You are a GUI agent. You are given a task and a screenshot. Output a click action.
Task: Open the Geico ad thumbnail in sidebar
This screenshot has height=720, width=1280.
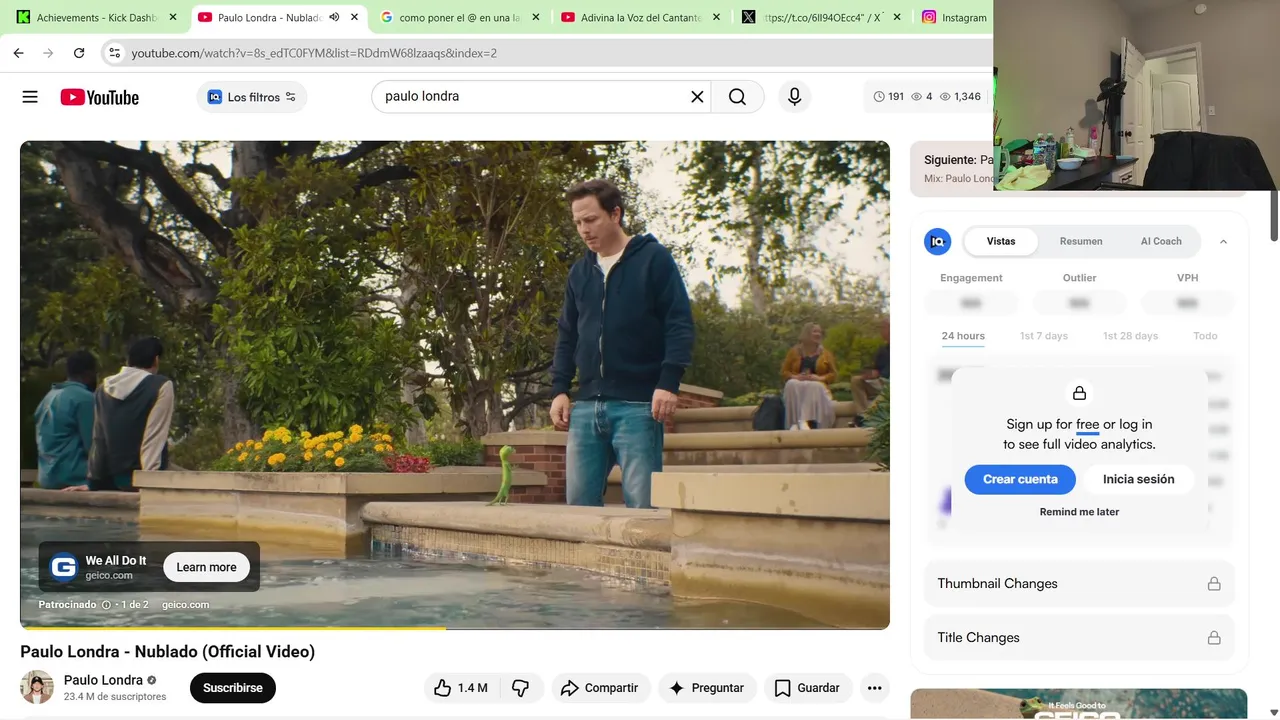1079,704
